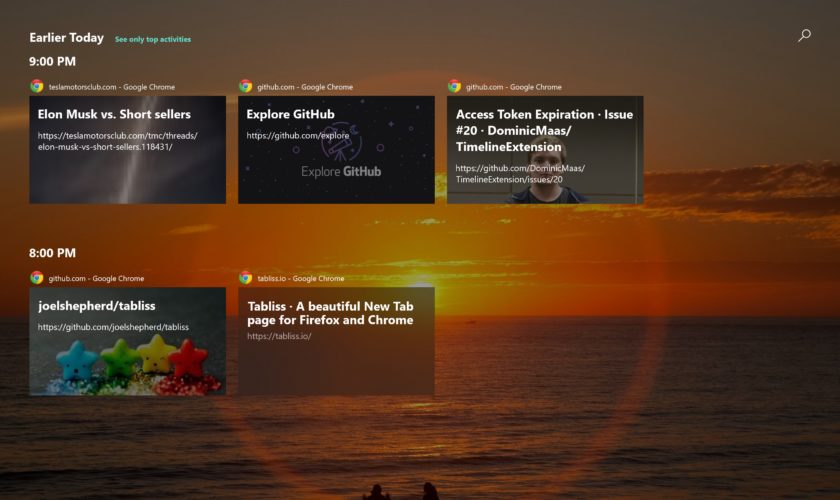Image resolution: width=840 pixels, height=500 pixels.
Task: Click the TimelineExtension/issues/20 URL text
Action: [x=520, y=174]
